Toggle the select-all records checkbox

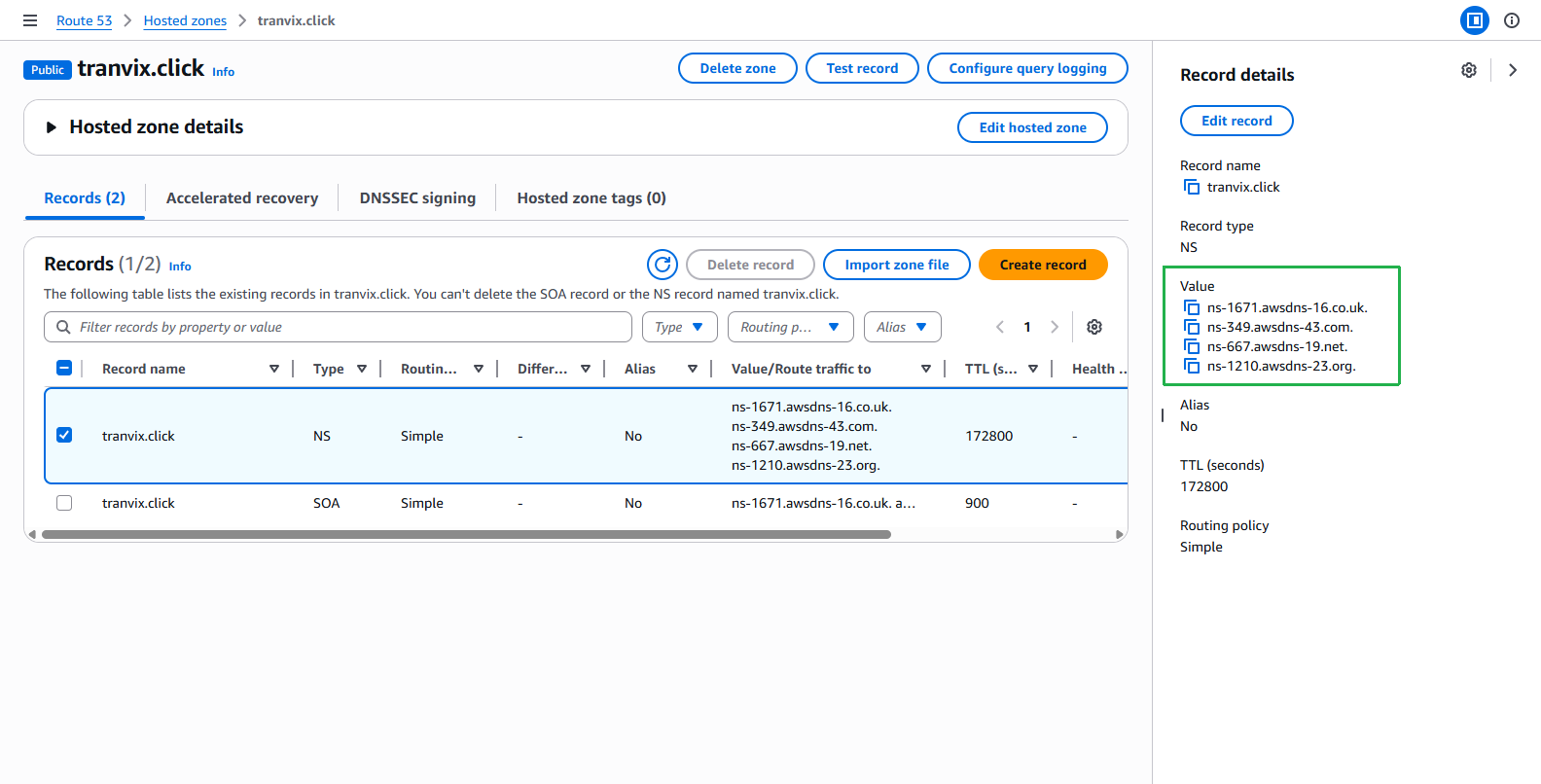(x=64, y=368)
